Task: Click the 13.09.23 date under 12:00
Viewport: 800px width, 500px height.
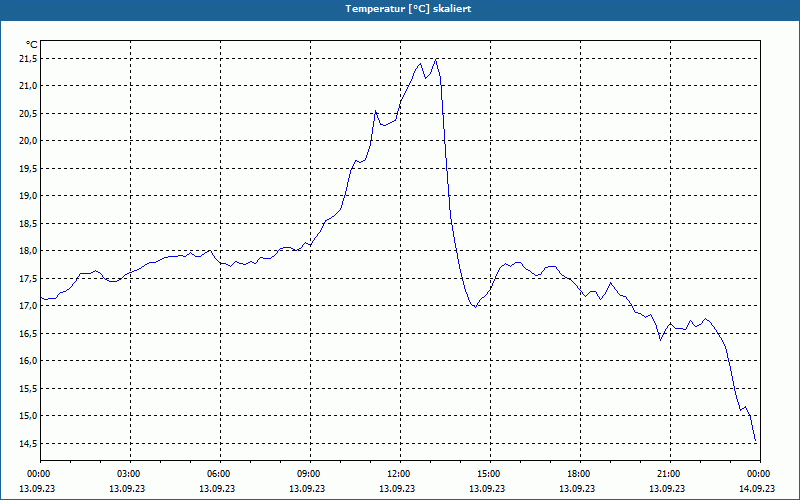Action: [397, 488]
